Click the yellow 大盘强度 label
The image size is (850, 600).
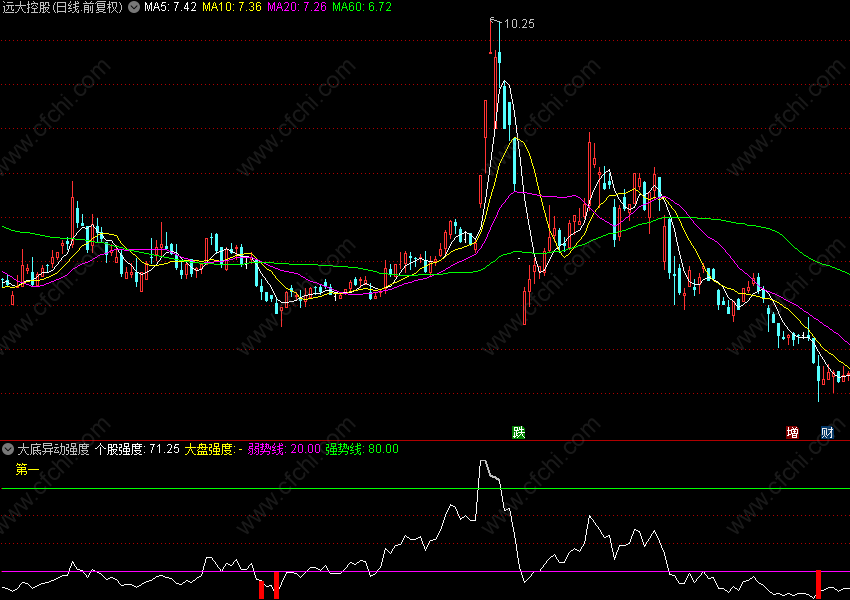coord(213,449)
